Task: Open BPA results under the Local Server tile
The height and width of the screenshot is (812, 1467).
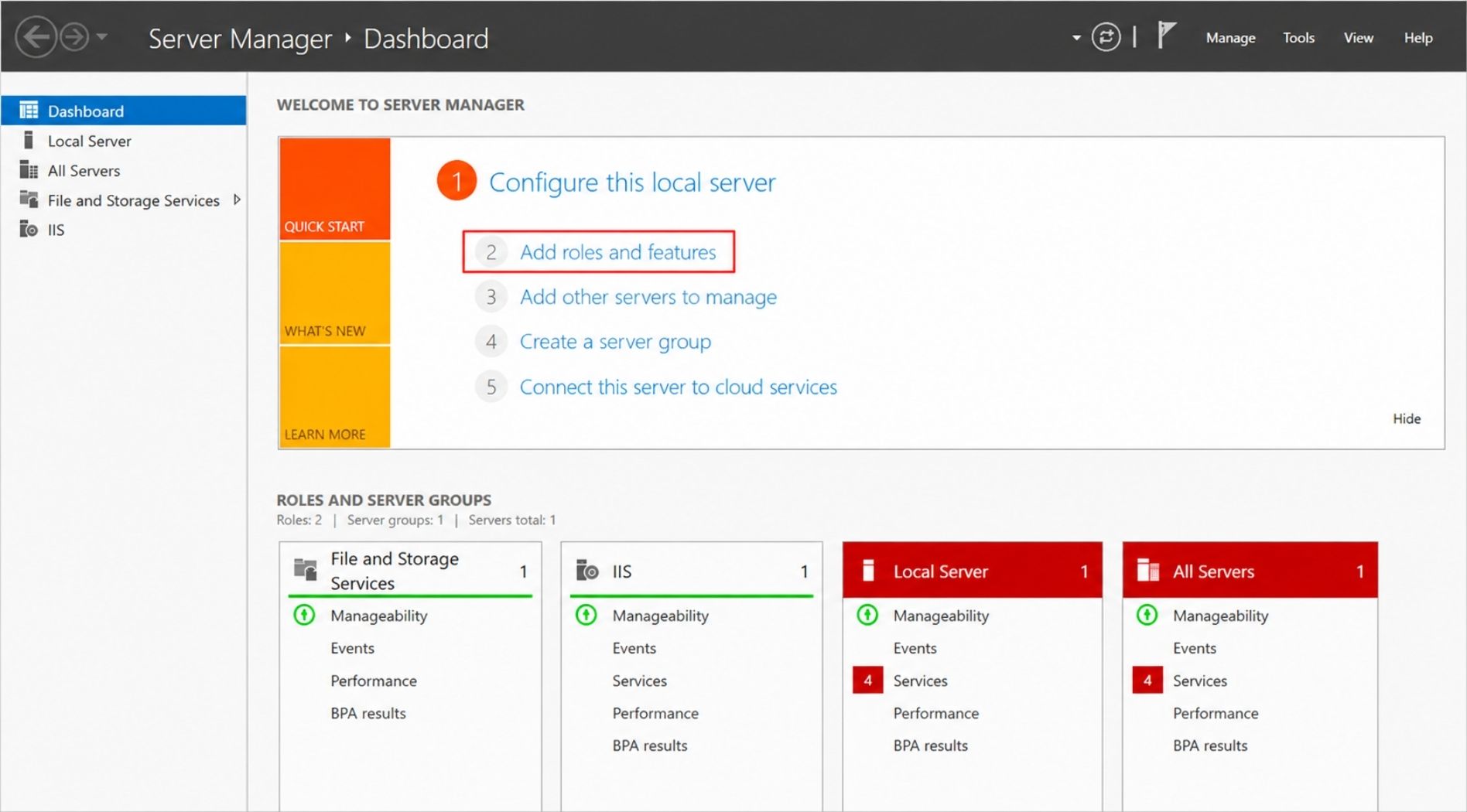Action: click(x=931, y=745)
